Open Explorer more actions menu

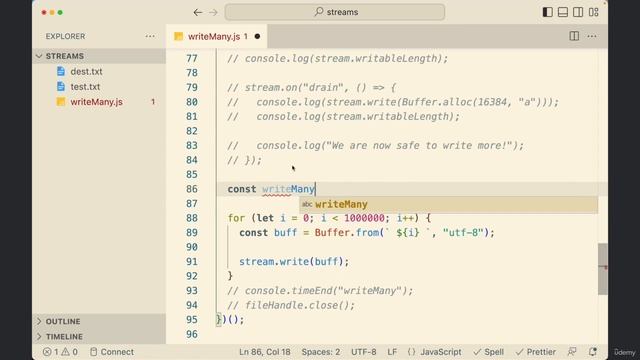coord(150,36)
